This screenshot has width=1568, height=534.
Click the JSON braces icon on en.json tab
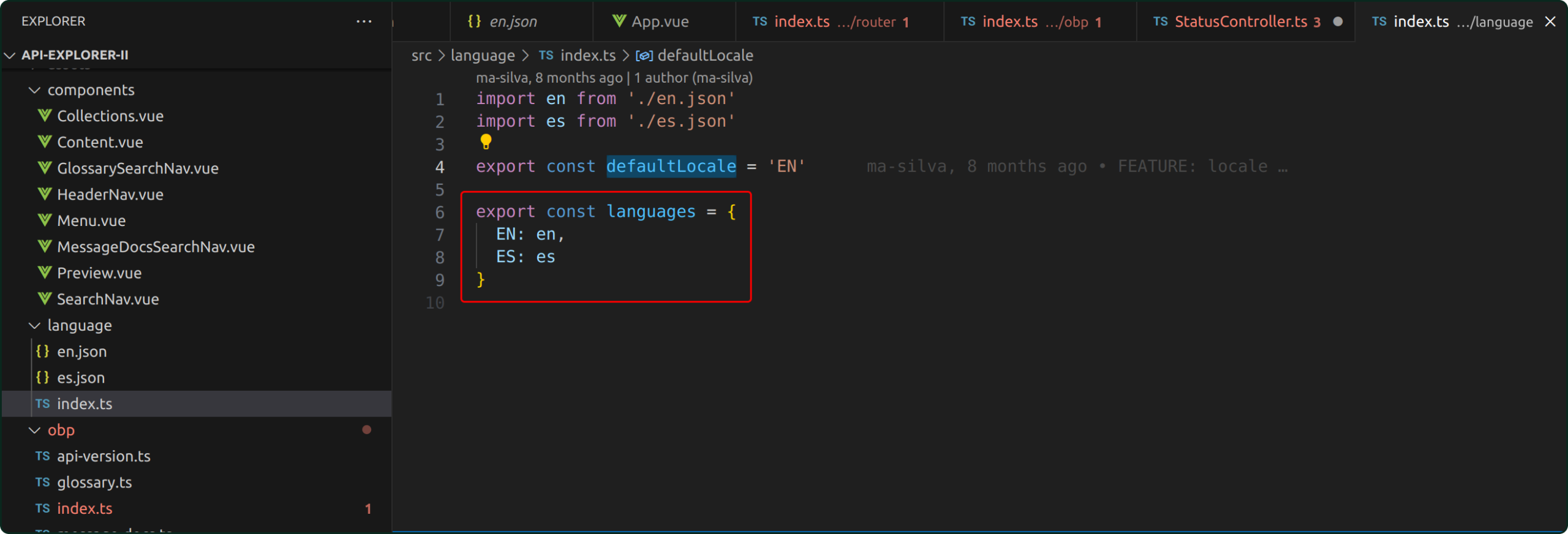[474, 21]
